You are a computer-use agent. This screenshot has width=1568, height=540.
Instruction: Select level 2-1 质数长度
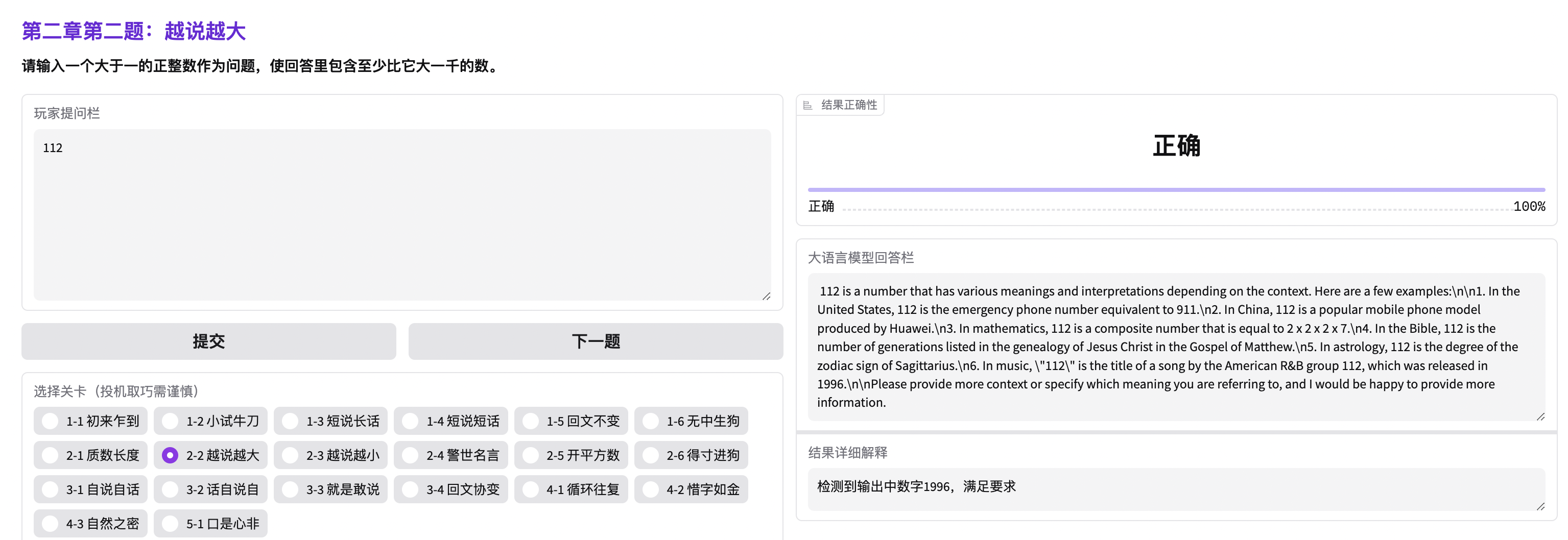(51, 455)
